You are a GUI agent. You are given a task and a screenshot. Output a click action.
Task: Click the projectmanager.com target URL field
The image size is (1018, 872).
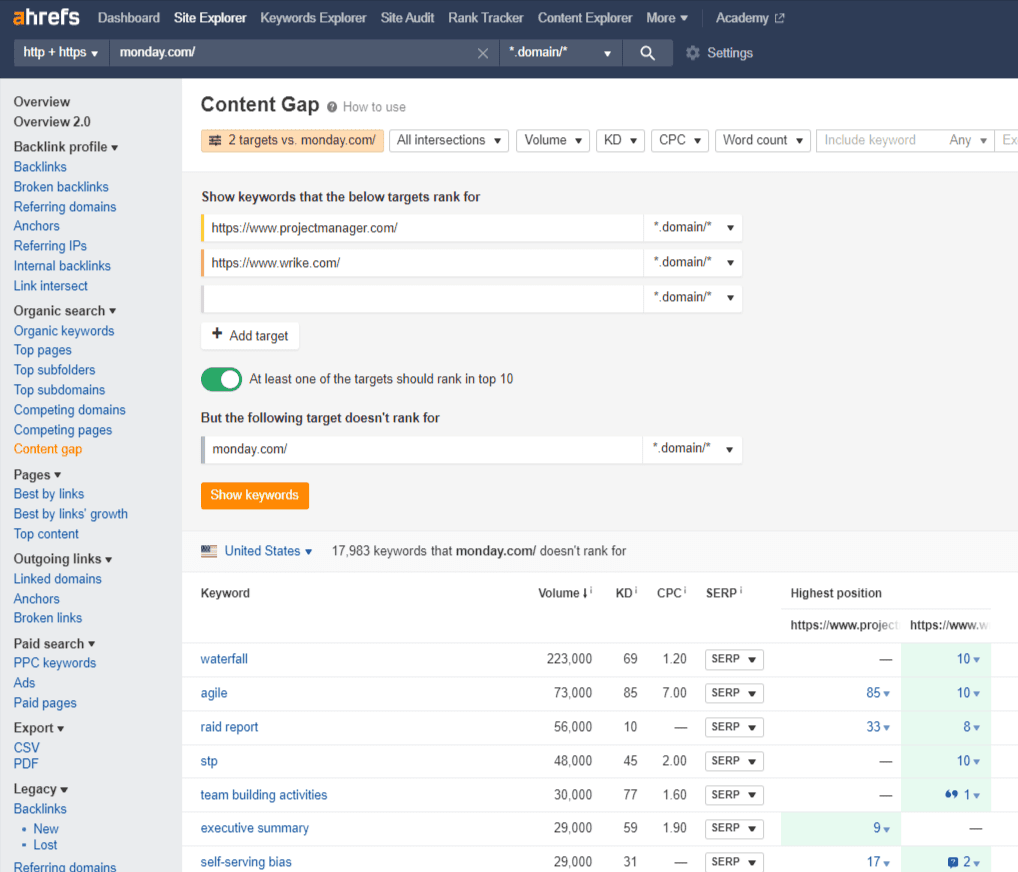423,228
